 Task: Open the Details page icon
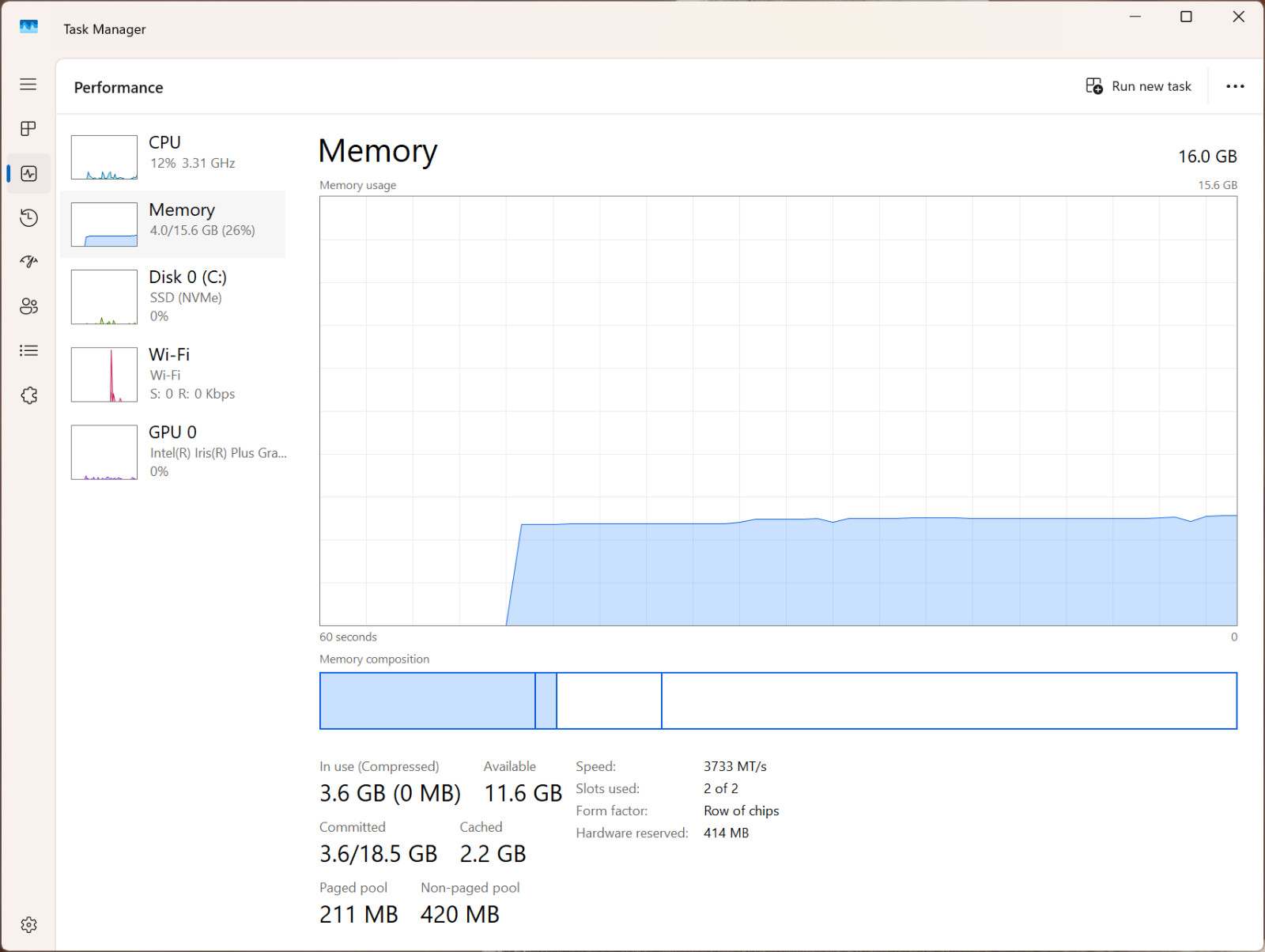tap(28, 350)
